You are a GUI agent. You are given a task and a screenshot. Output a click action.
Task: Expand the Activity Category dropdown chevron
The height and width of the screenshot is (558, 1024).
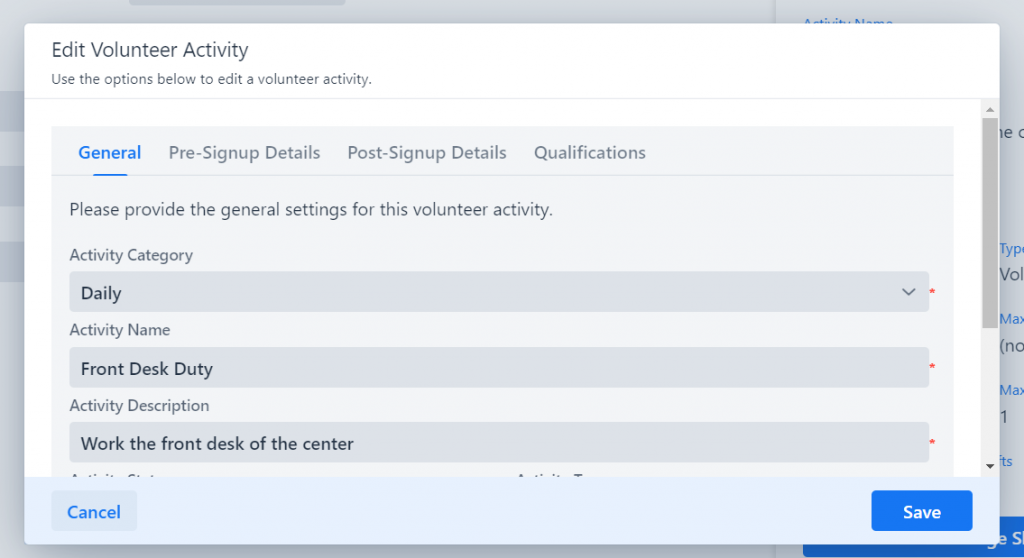[x=908, y=292]
